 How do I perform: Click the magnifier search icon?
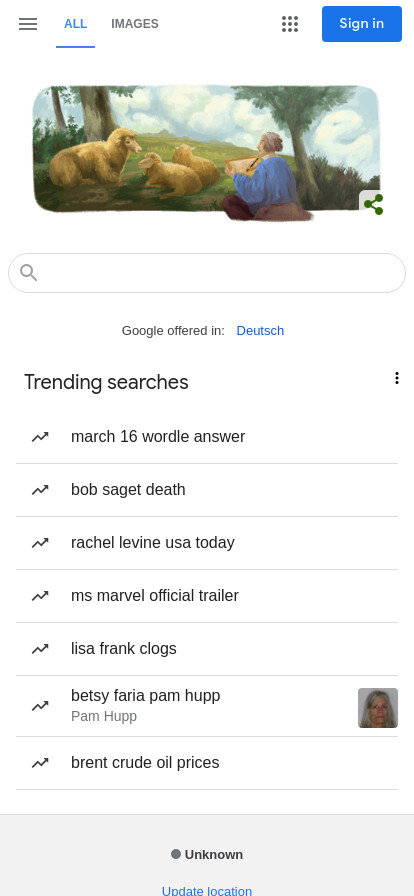click(29, 273)
